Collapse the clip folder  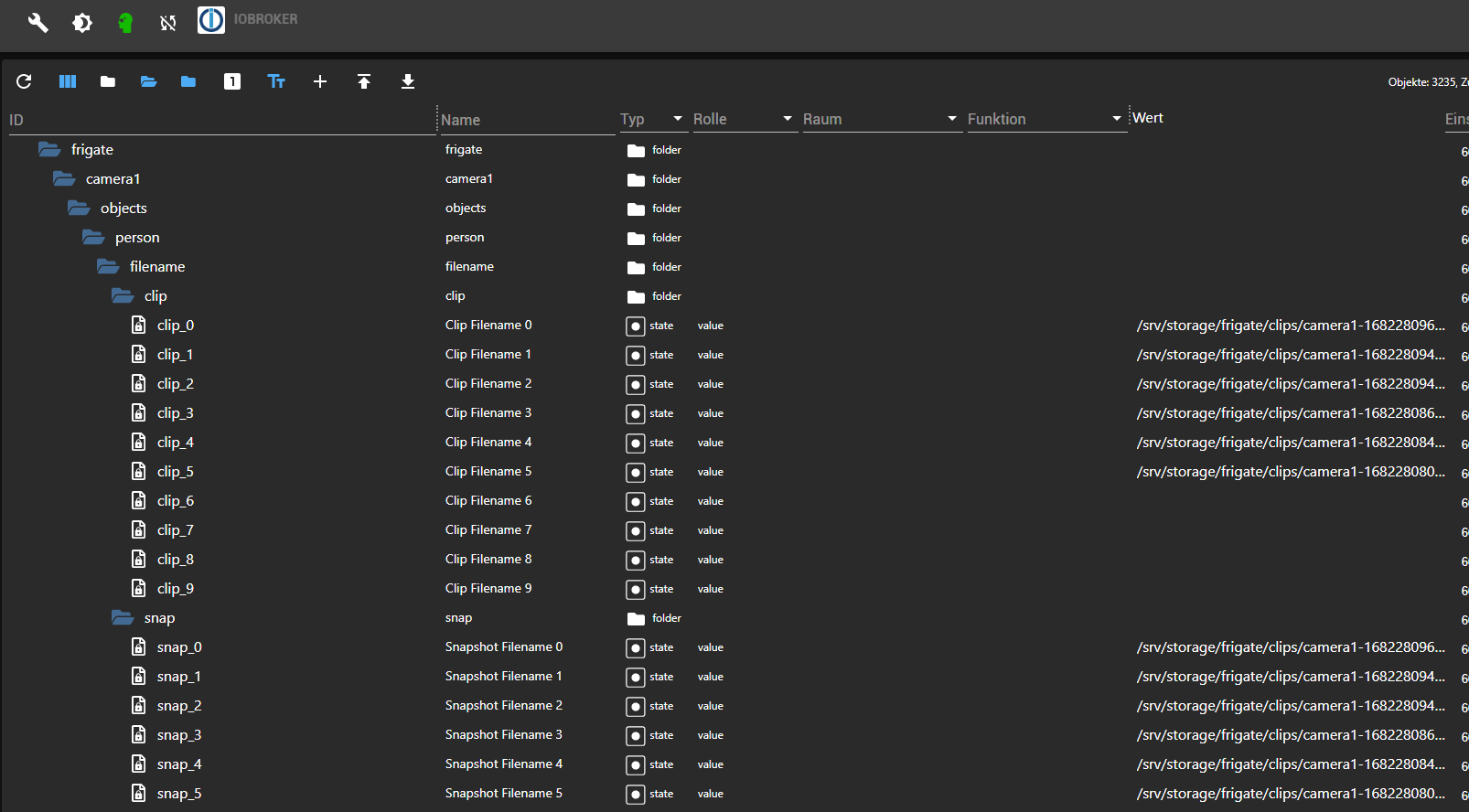123,295
